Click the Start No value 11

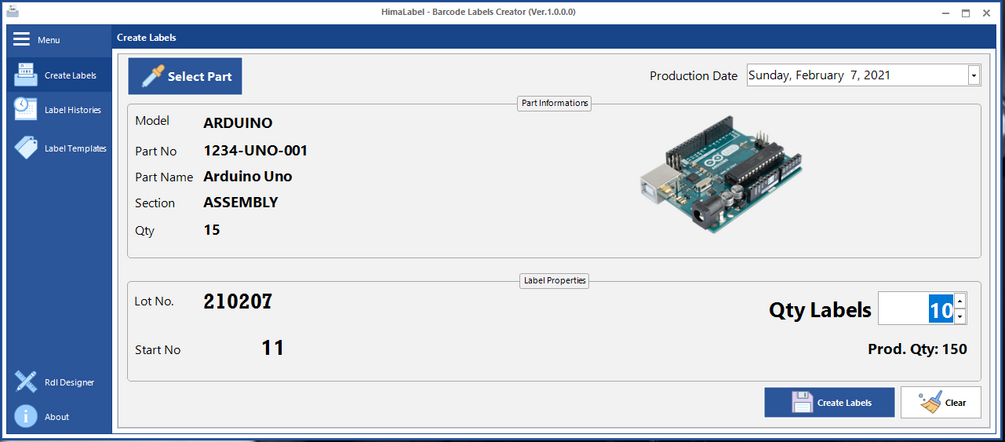pyautogui.click(x=272, y=348)
